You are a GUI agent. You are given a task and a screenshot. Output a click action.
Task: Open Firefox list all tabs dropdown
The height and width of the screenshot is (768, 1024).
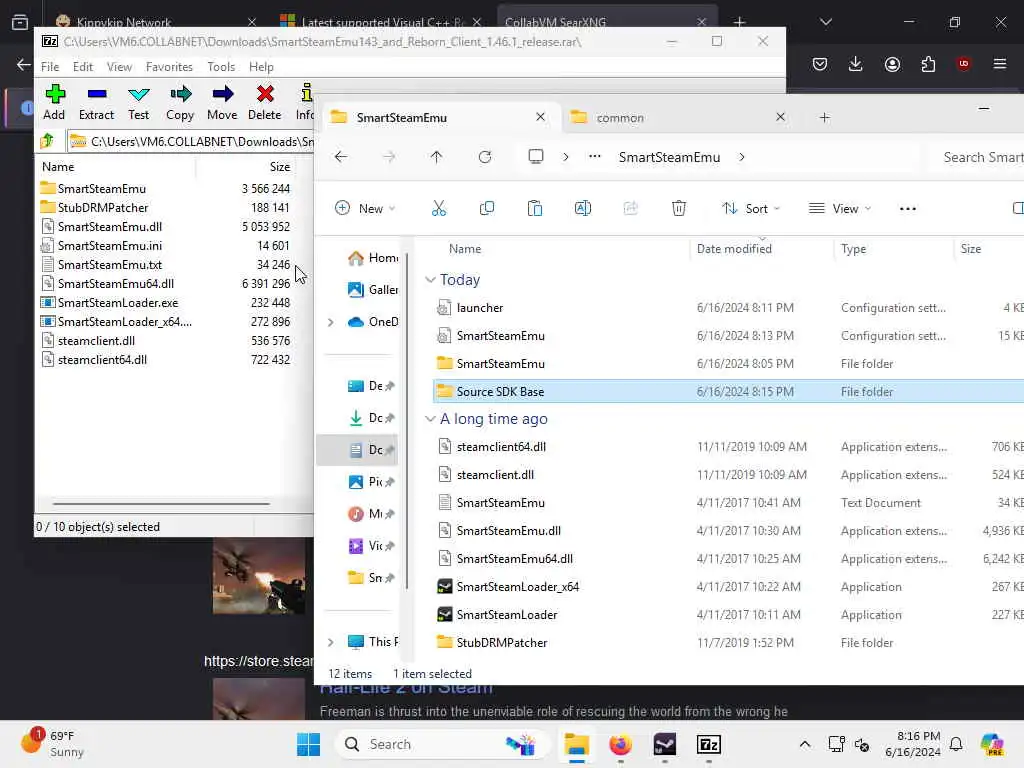click(x=825, y=22)
